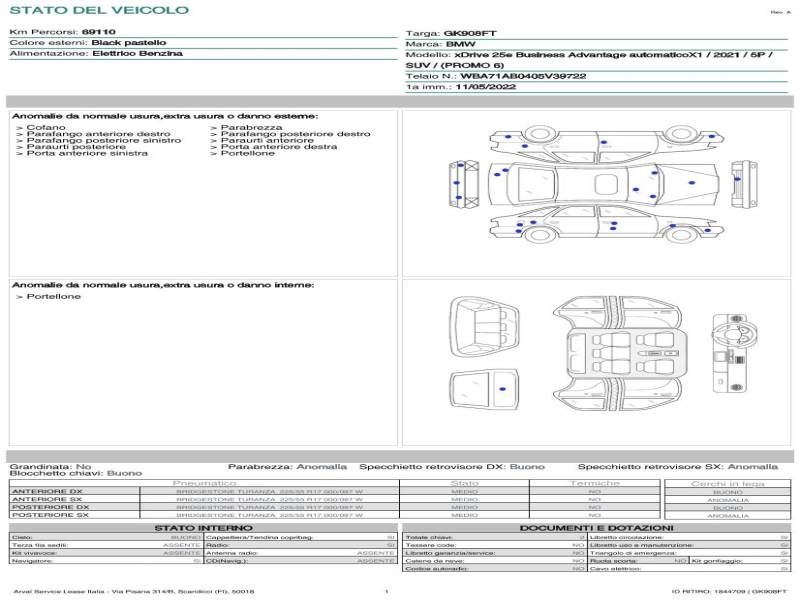Select the ANTERIORE SX tyre row label

coord(47,499)
